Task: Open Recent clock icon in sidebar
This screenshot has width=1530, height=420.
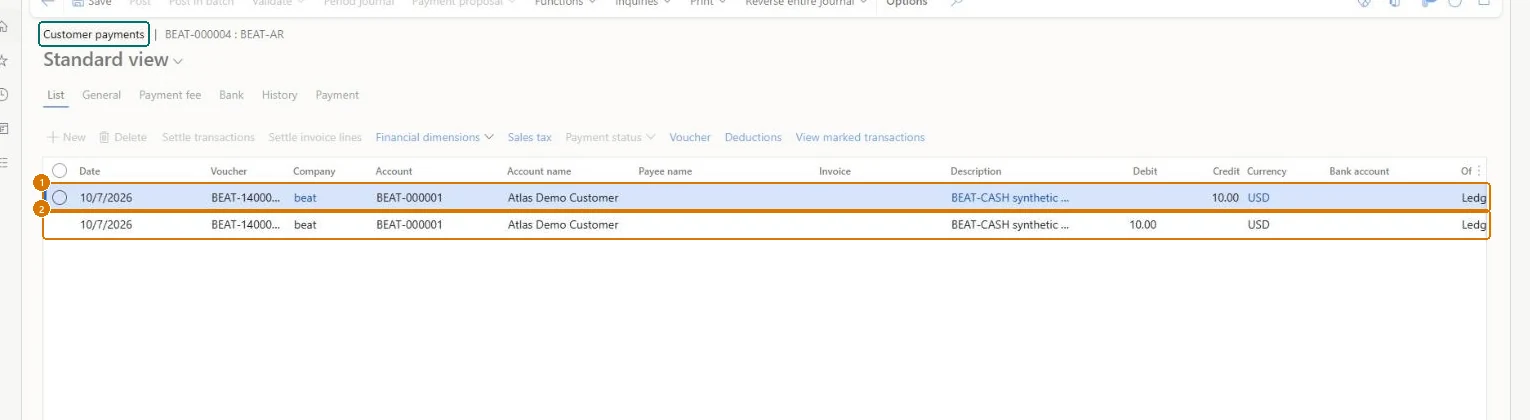Action: pos(4,95)
